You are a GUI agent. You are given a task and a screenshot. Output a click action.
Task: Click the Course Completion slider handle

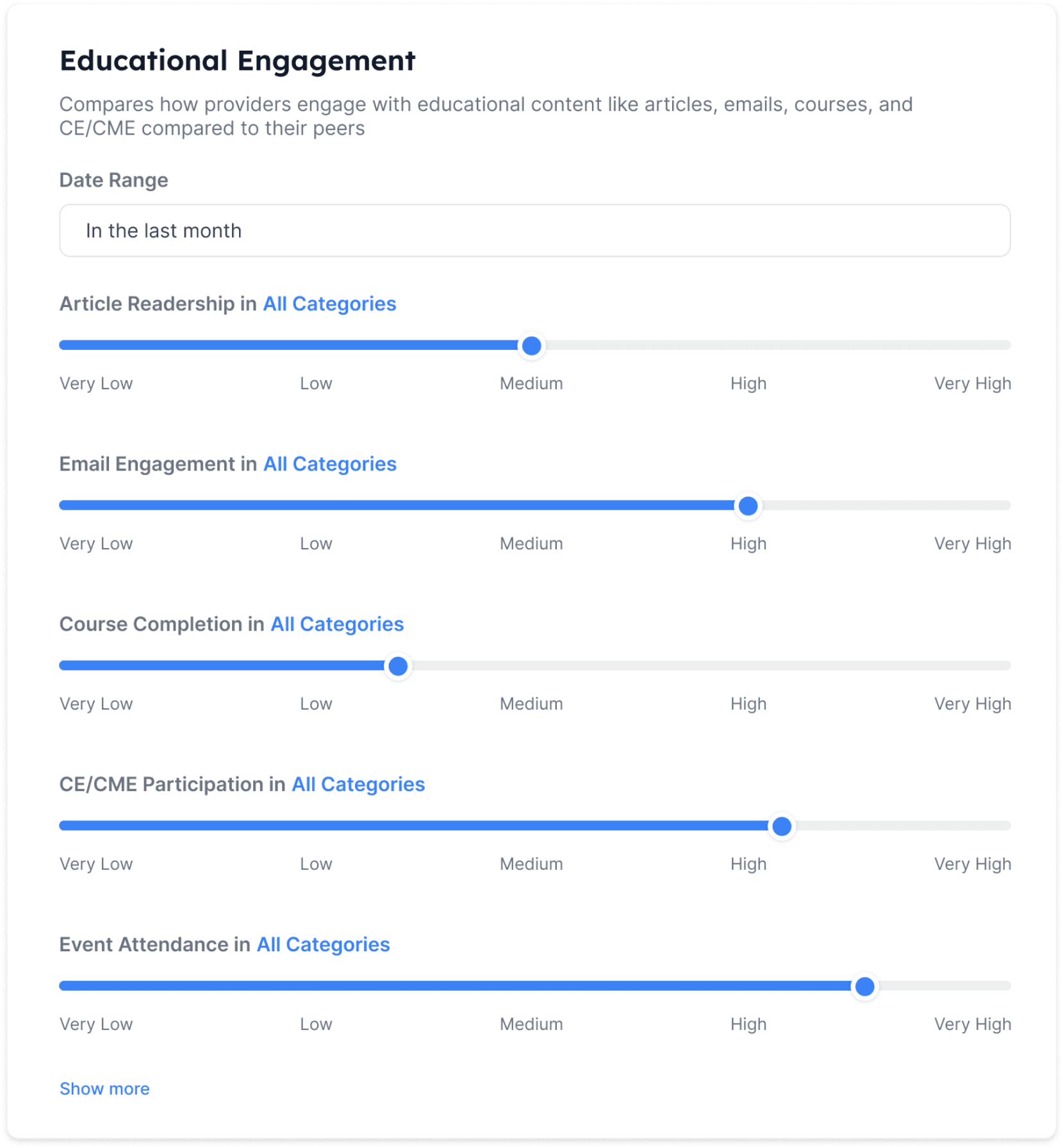tap(398, 667)
